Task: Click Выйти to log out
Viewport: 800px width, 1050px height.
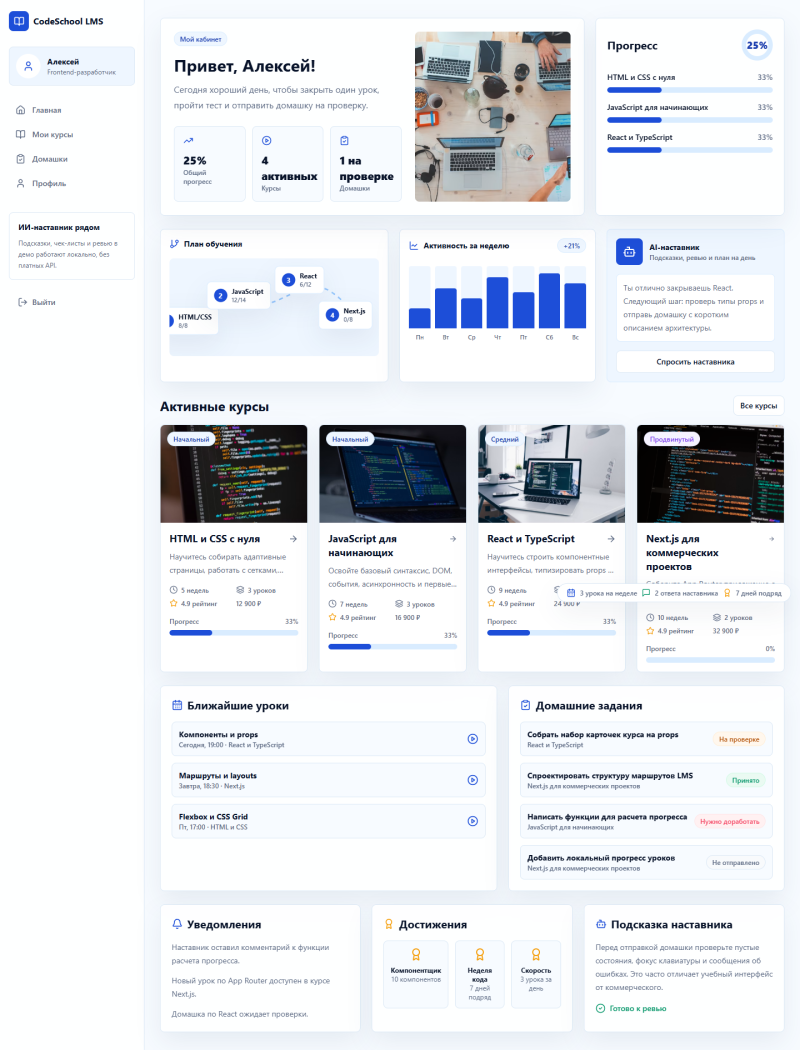Action: click(x=72, y=302)
